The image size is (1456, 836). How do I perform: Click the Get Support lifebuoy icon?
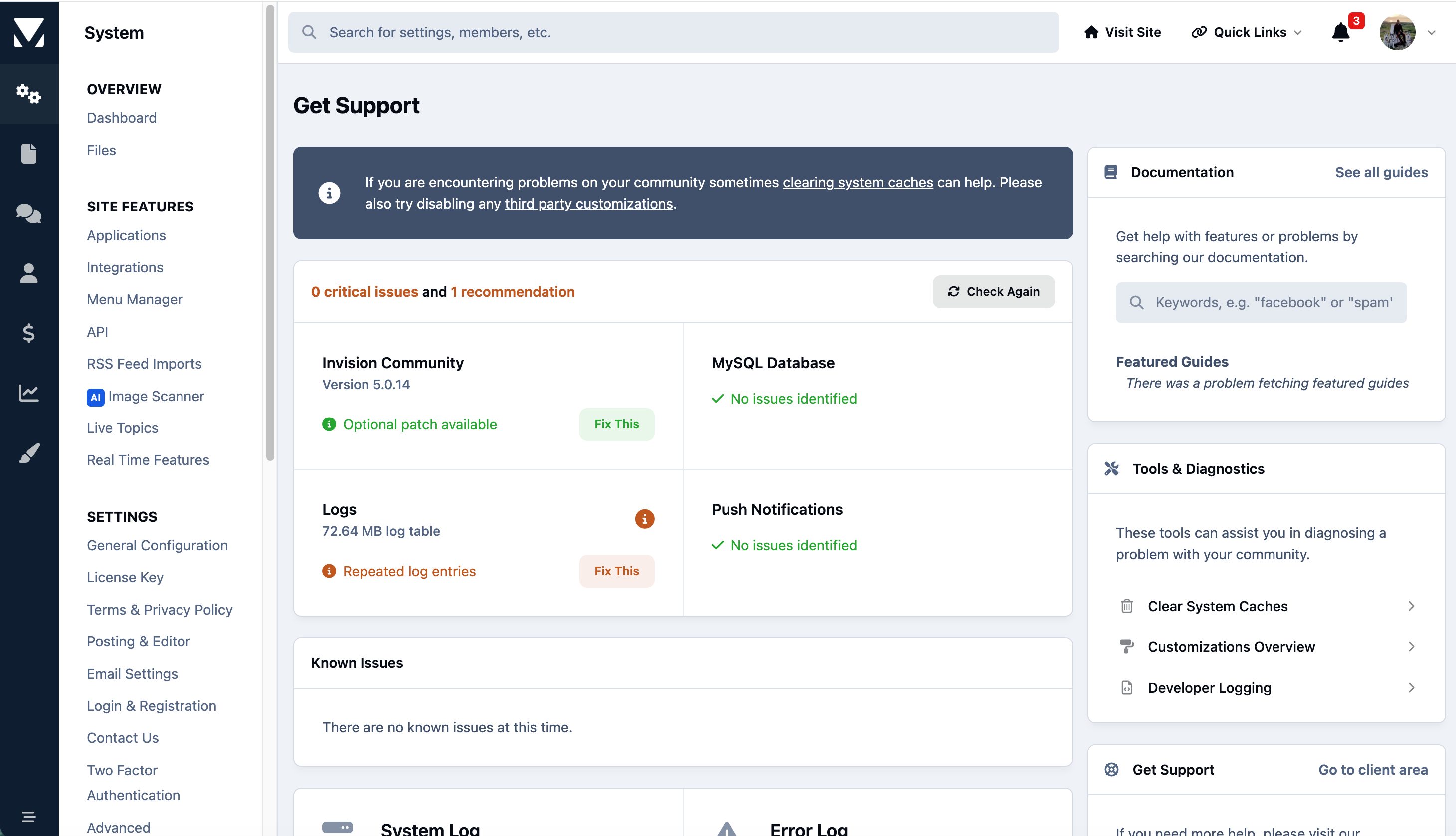pyautogui.click(x=1111, y=770)
